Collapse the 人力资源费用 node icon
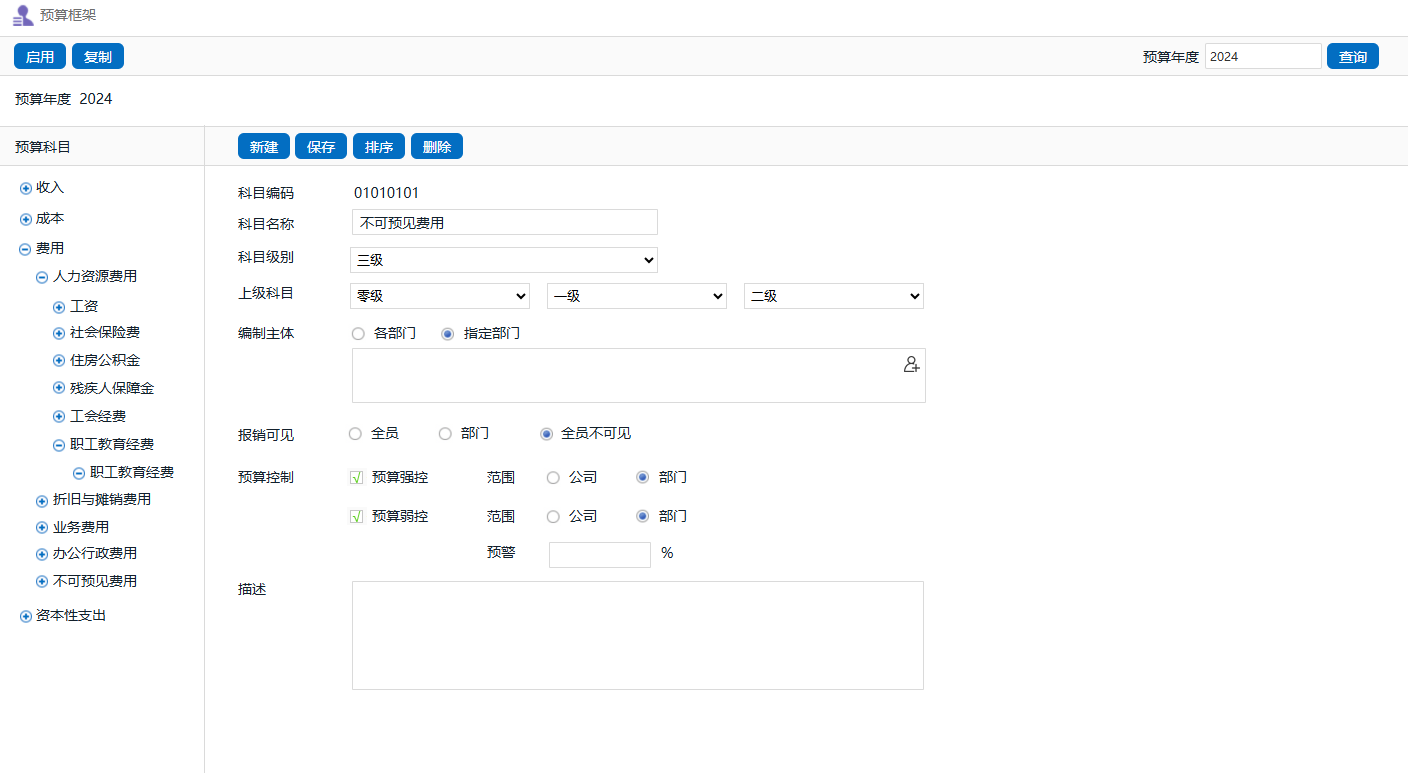 [42, 278]
